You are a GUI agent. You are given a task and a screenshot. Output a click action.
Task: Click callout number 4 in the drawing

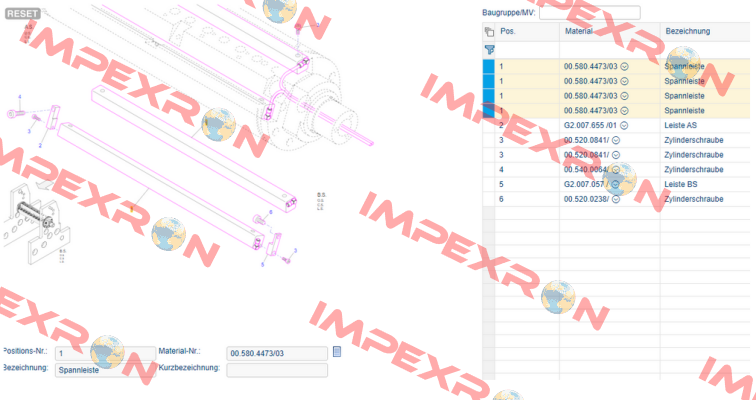pos(20,97)
